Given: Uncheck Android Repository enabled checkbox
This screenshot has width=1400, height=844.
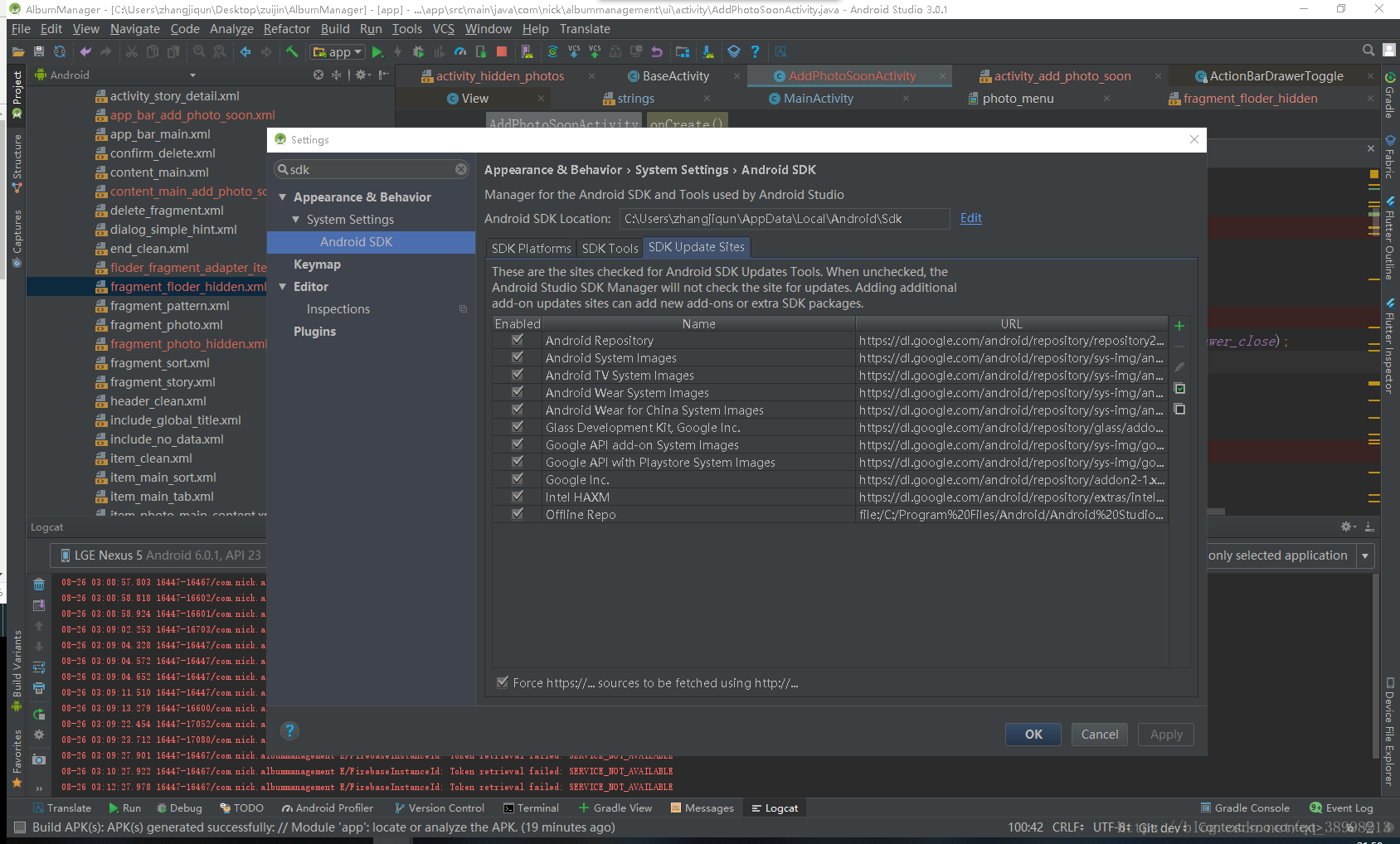Looking at the screenshot, I should [x=518, y=340].
